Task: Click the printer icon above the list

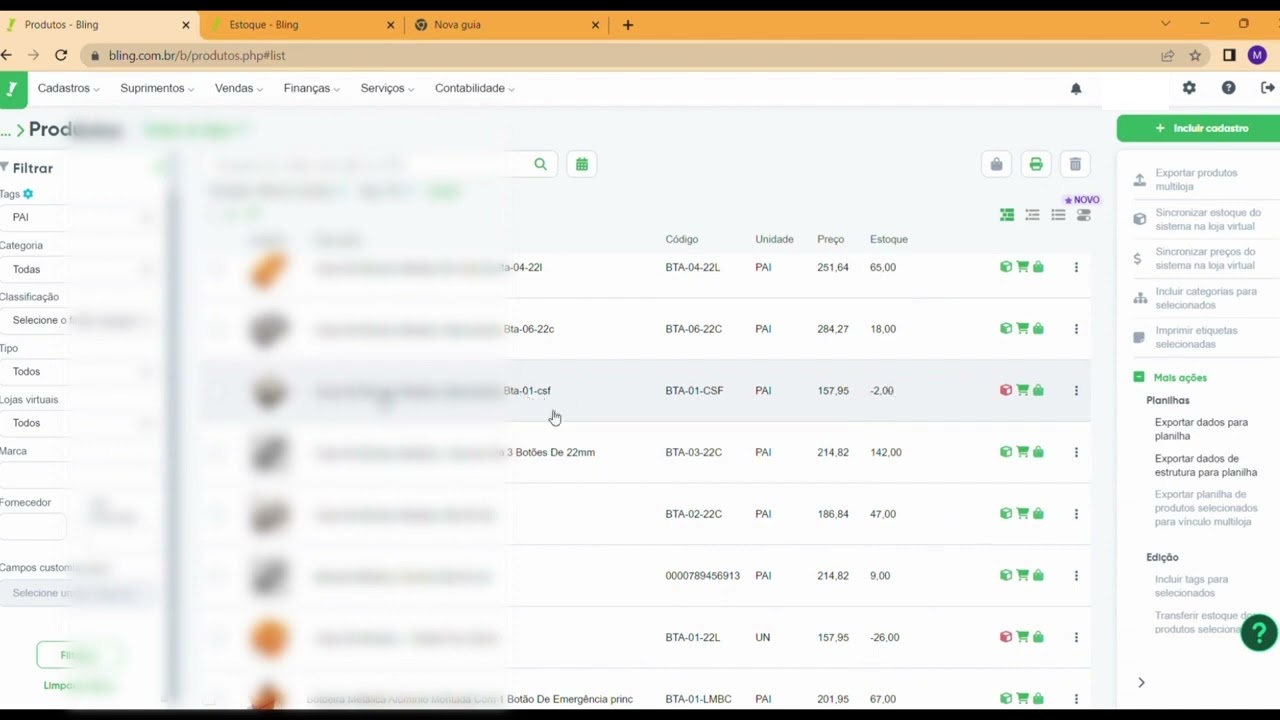Action: click(x=1035, y=164)
